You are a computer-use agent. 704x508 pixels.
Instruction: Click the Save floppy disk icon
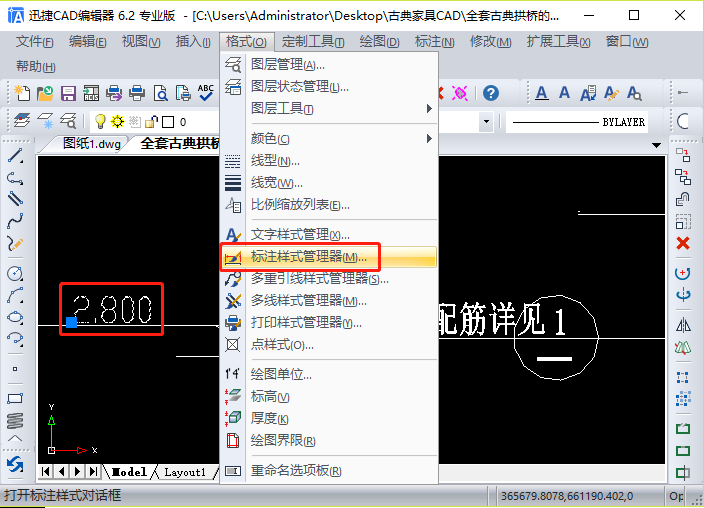coord(68,93)
